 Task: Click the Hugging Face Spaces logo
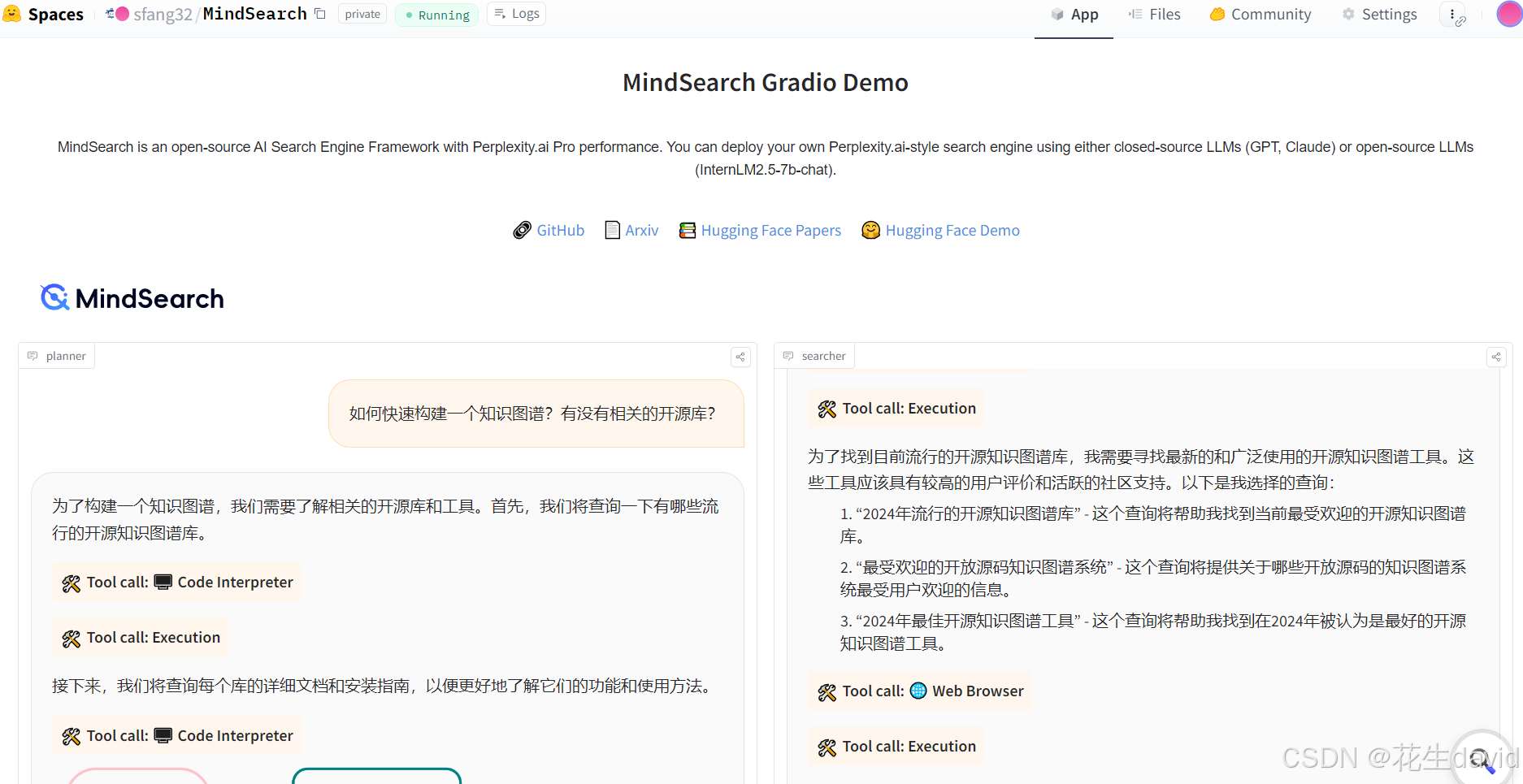pos(11,14)
